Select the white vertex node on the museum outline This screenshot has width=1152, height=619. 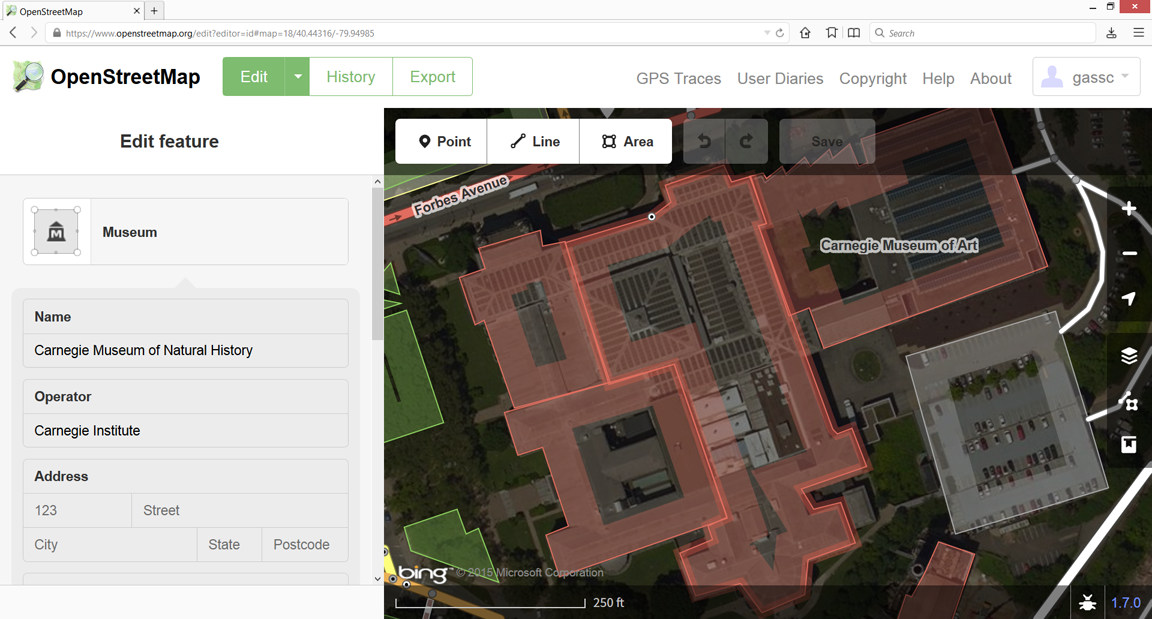(x=651, y=217)
